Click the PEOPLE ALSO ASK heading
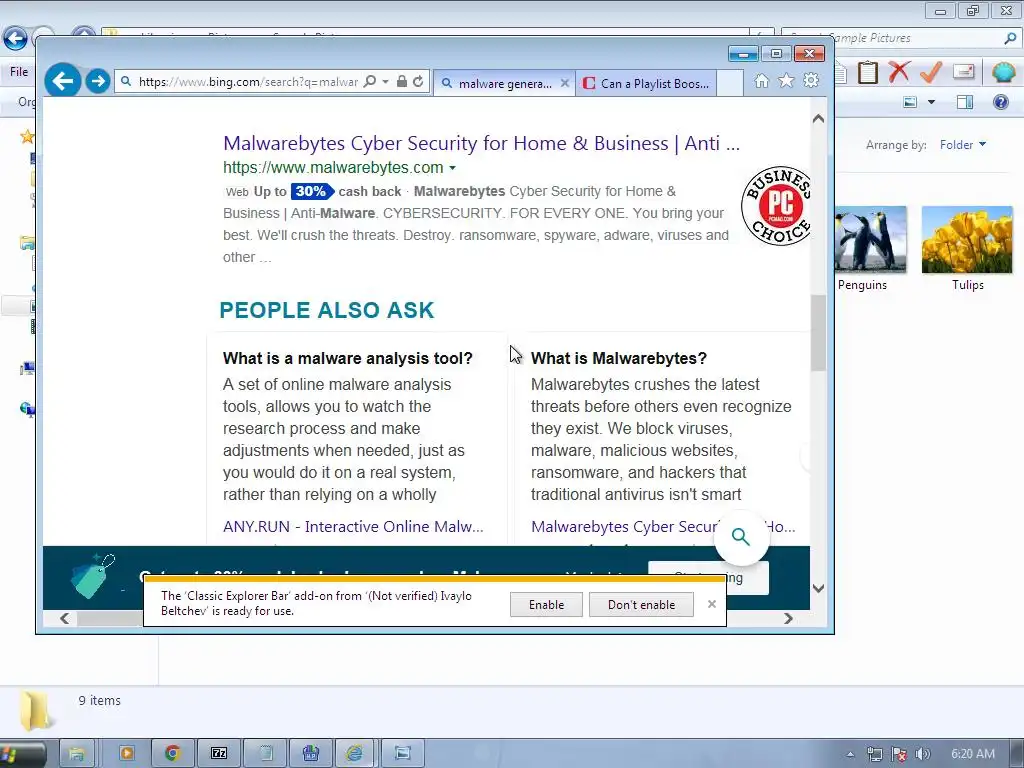This screenshot has width=1024, height=768. click(x=327, y=310)
